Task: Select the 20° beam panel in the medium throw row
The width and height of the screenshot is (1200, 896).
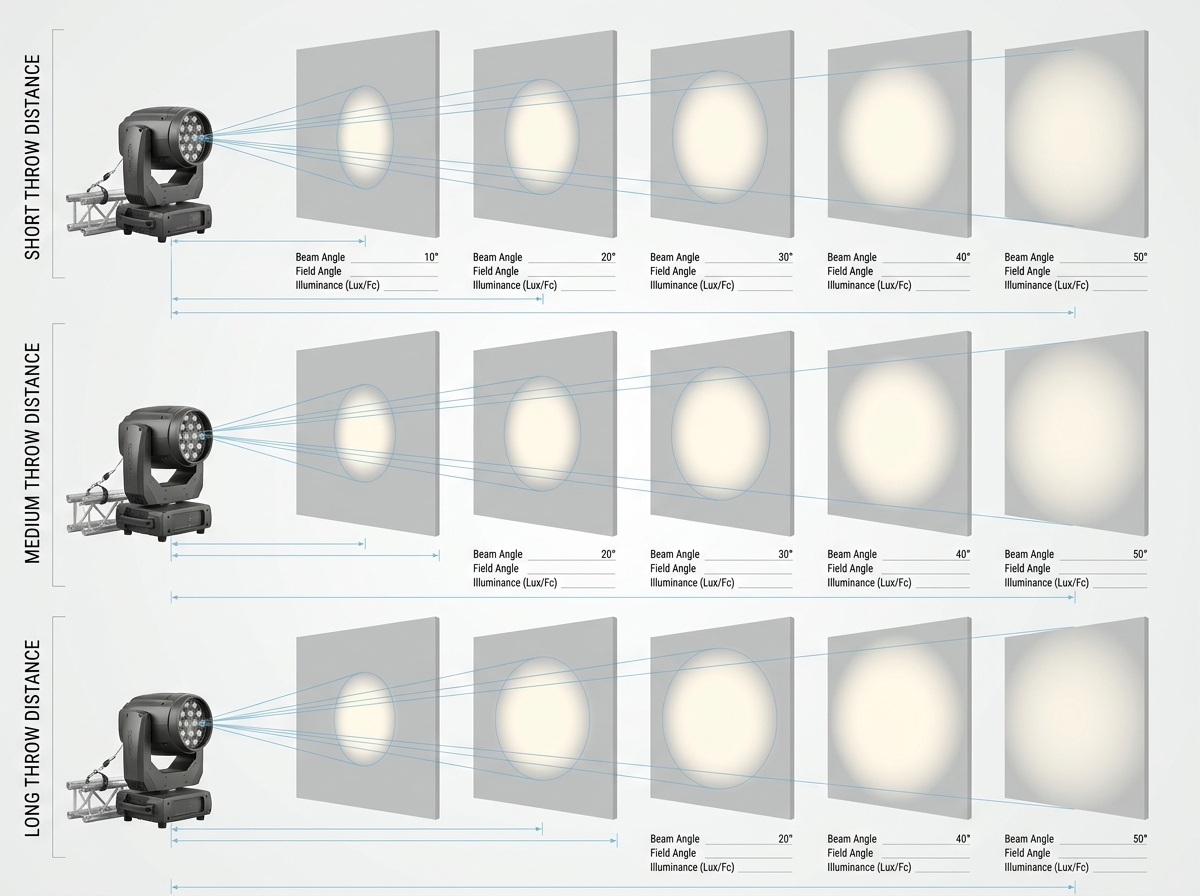Action: coord(545,433)
